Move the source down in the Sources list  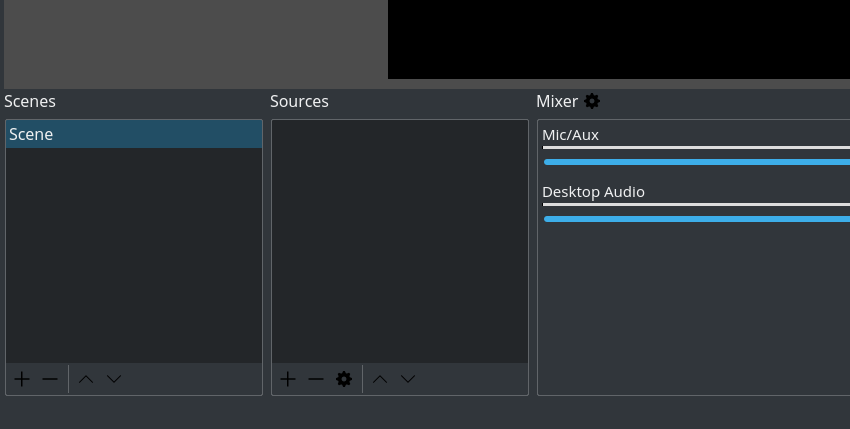pos(408,379)
